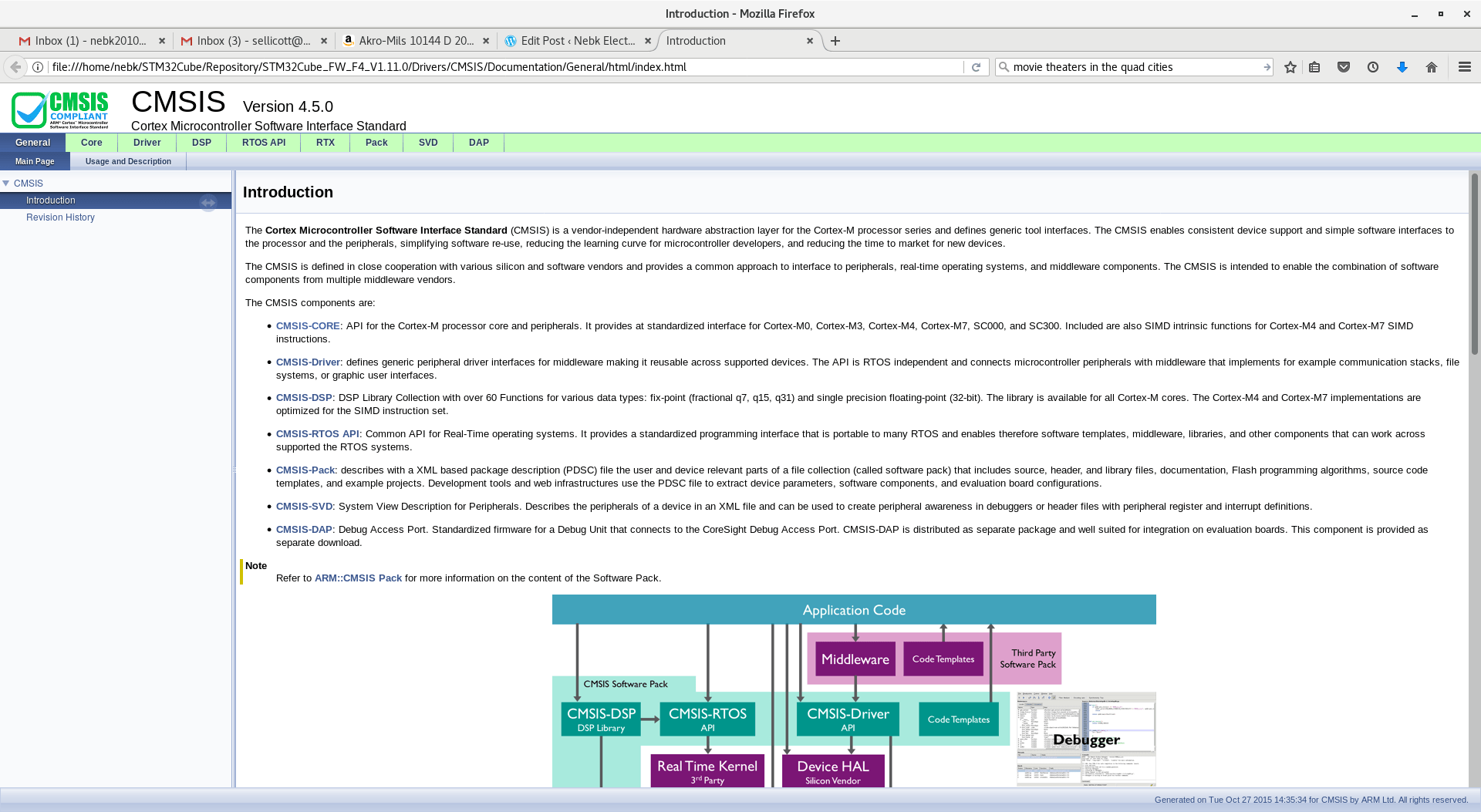1481x812 pixels.
Task: Click the CMSIS-RTOS API block in the diagram
Action: coord(707,719)
